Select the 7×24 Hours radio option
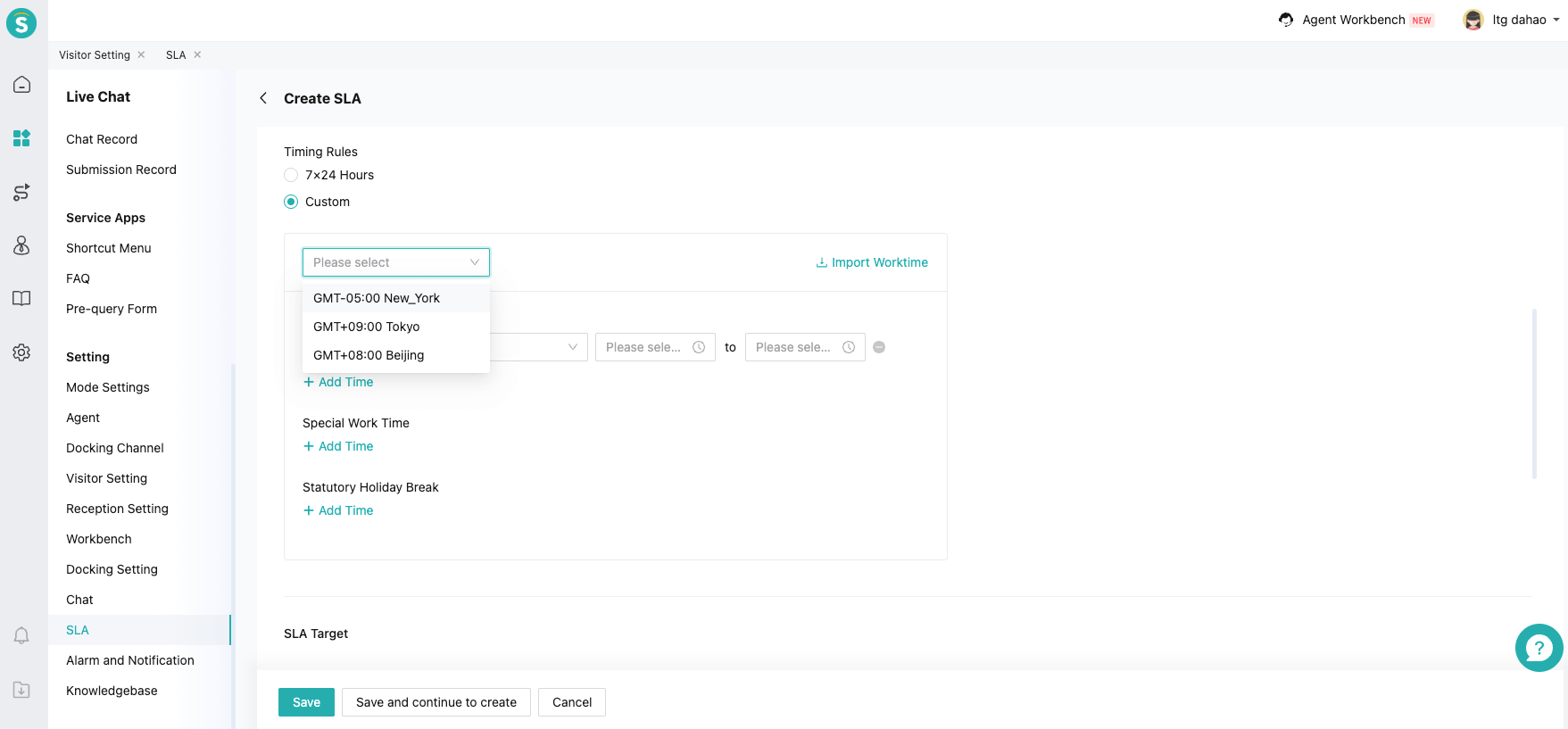 291,175
